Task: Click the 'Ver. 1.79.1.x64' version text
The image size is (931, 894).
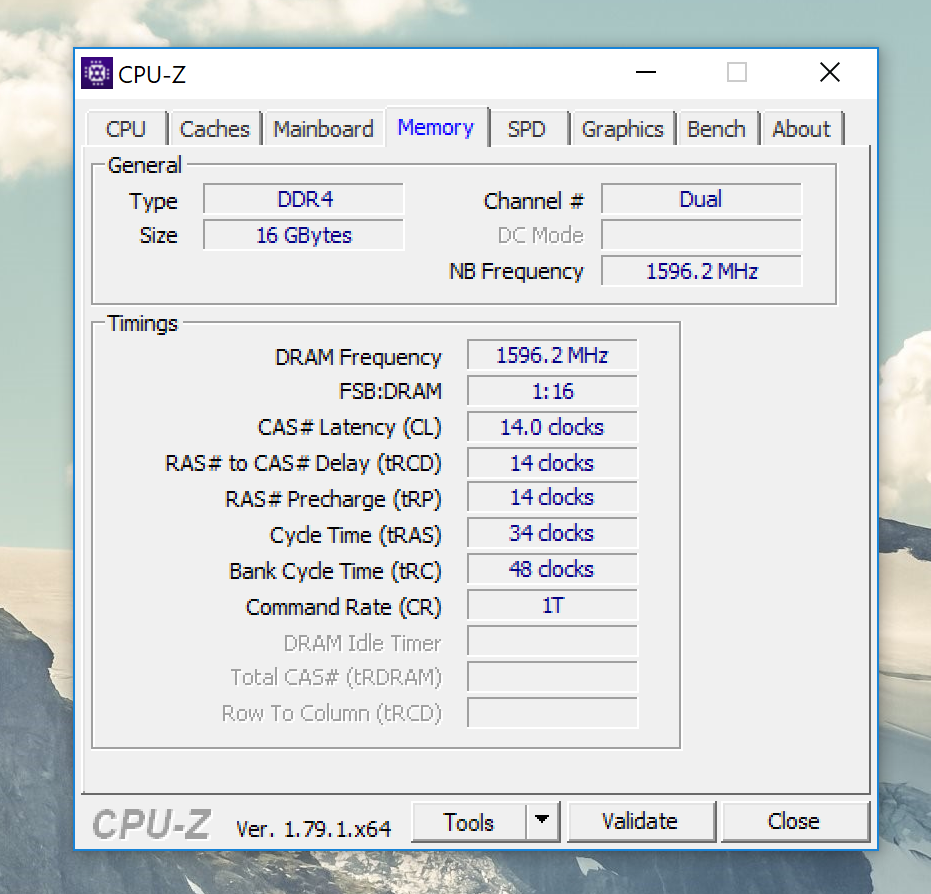Action: click(314, 829)
